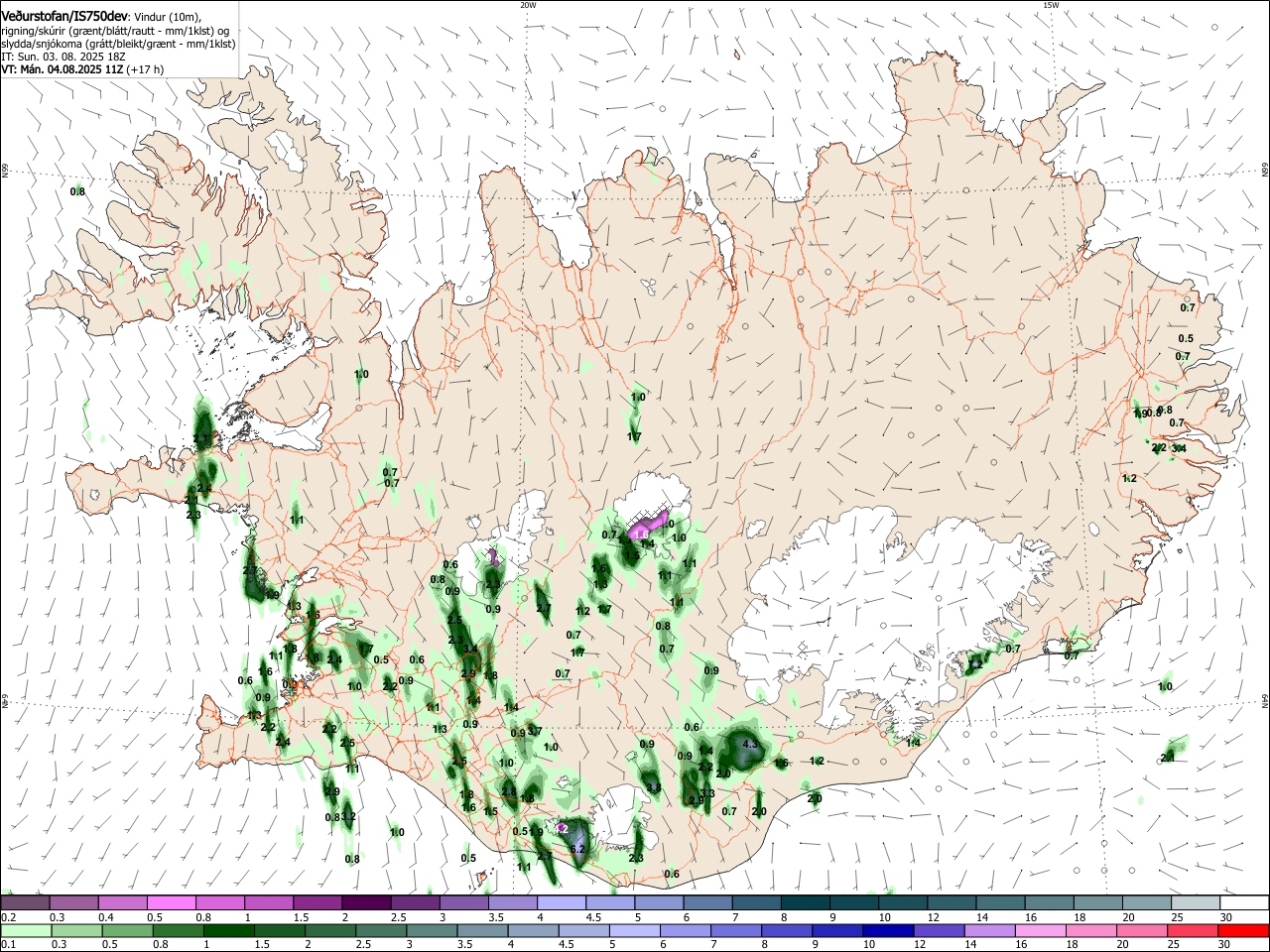Screen dimensions: 1270x952
Task: Click the 0.1 label in the rain legend row
Action: point(9,944)
